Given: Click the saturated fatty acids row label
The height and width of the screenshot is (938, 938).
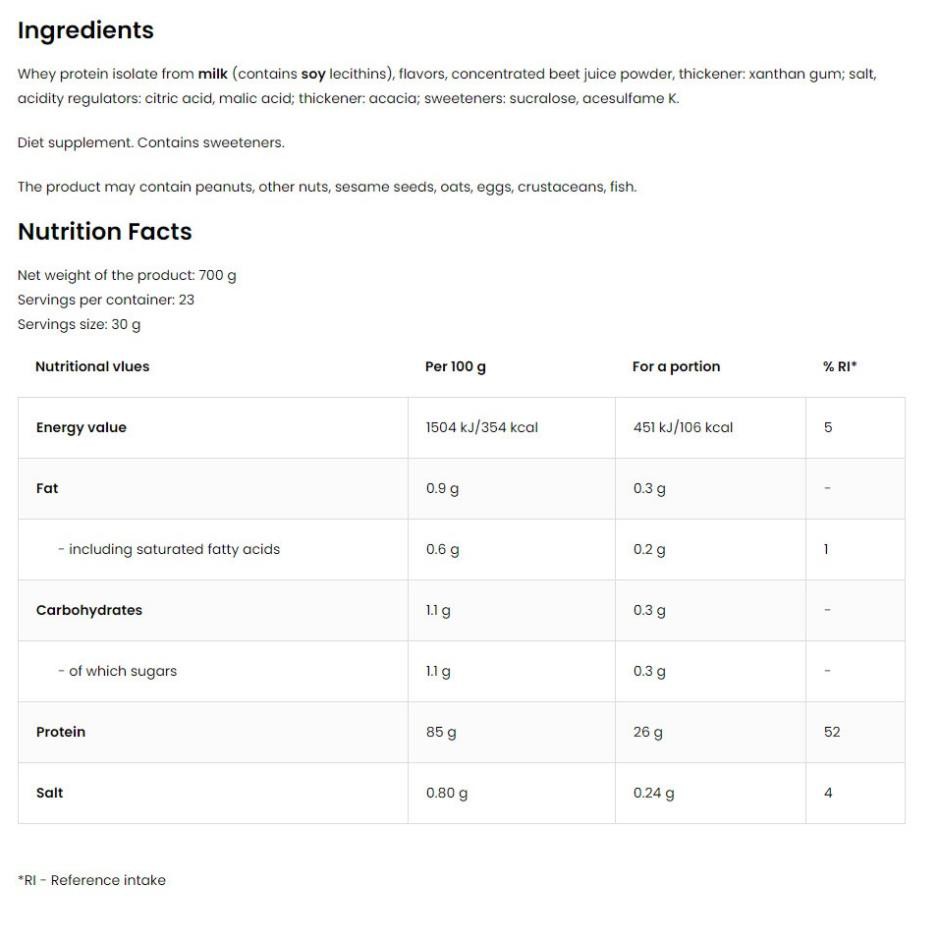Looking at the screenshot, I should coord(169,549).
